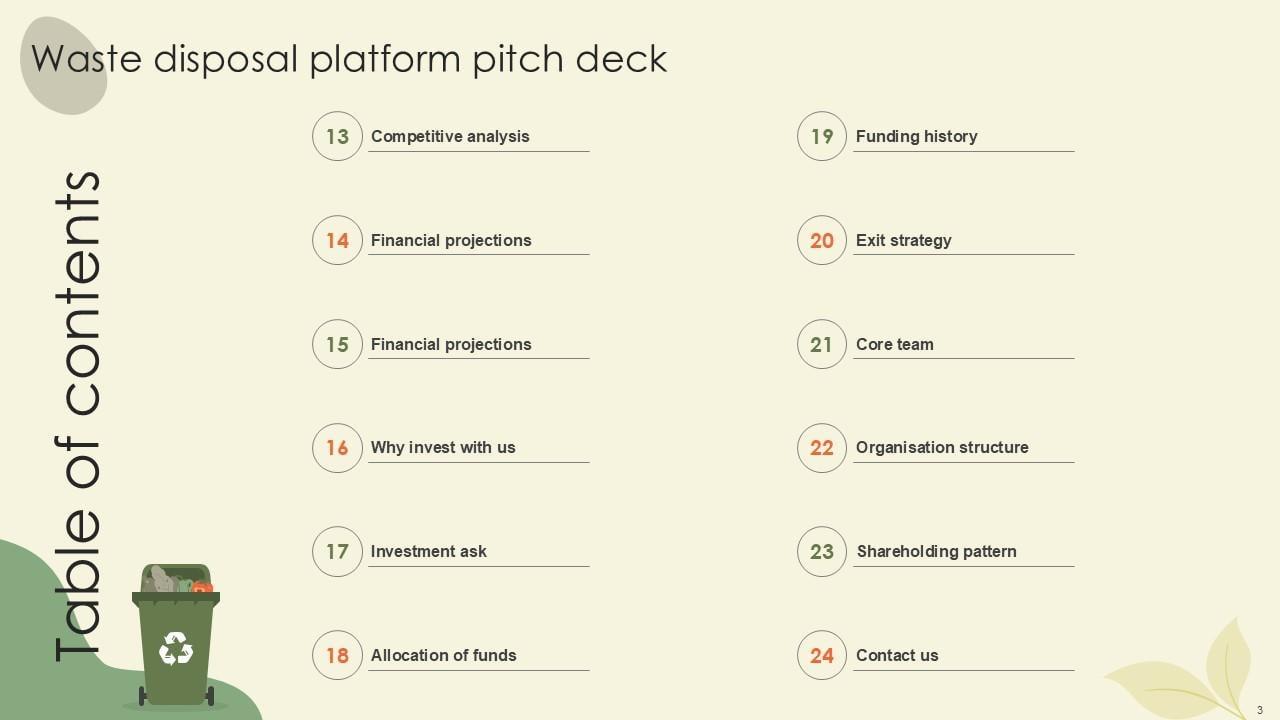Click the number 22 circle
Screen dimensions: 1280x720
(822, 448)
